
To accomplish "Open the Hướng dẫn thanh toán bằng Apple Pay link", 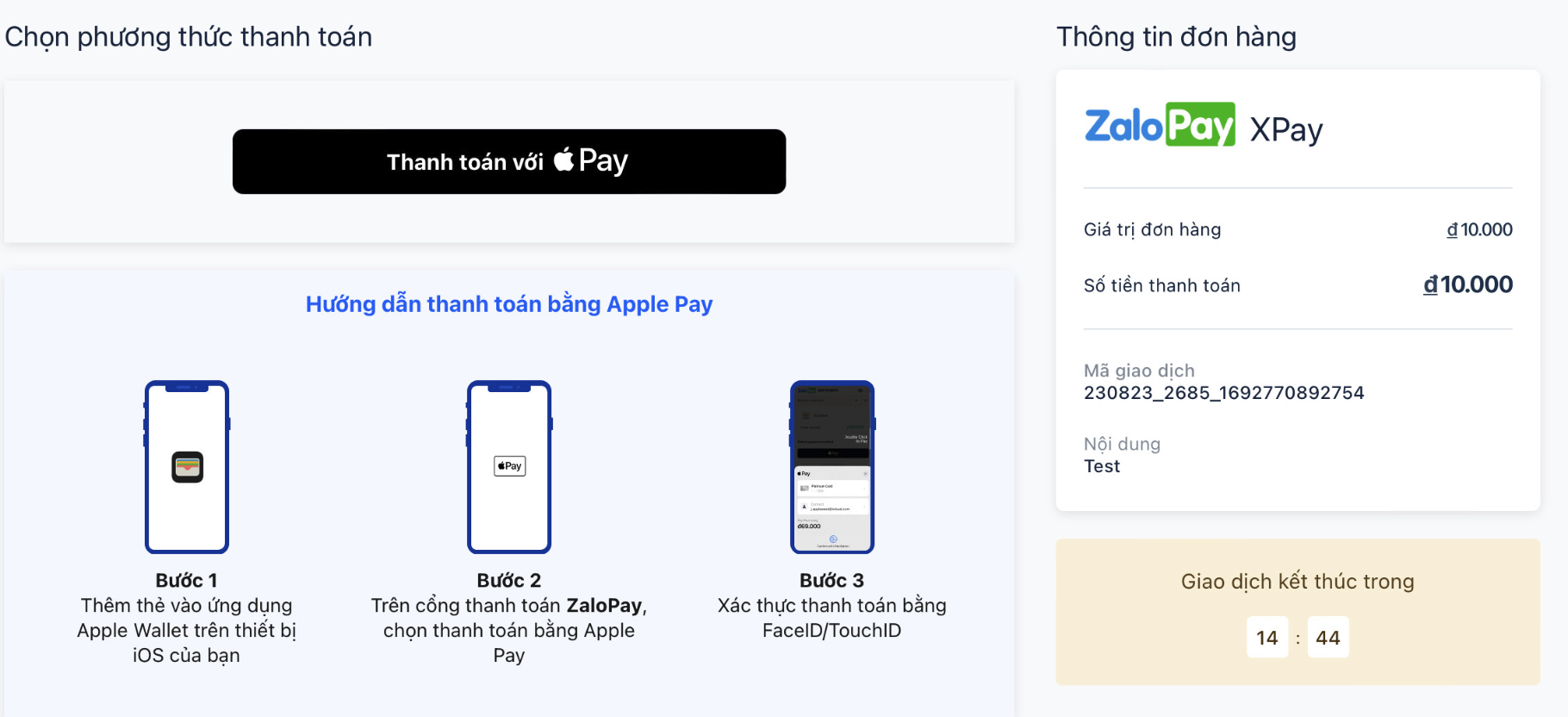I will (508, 303).
